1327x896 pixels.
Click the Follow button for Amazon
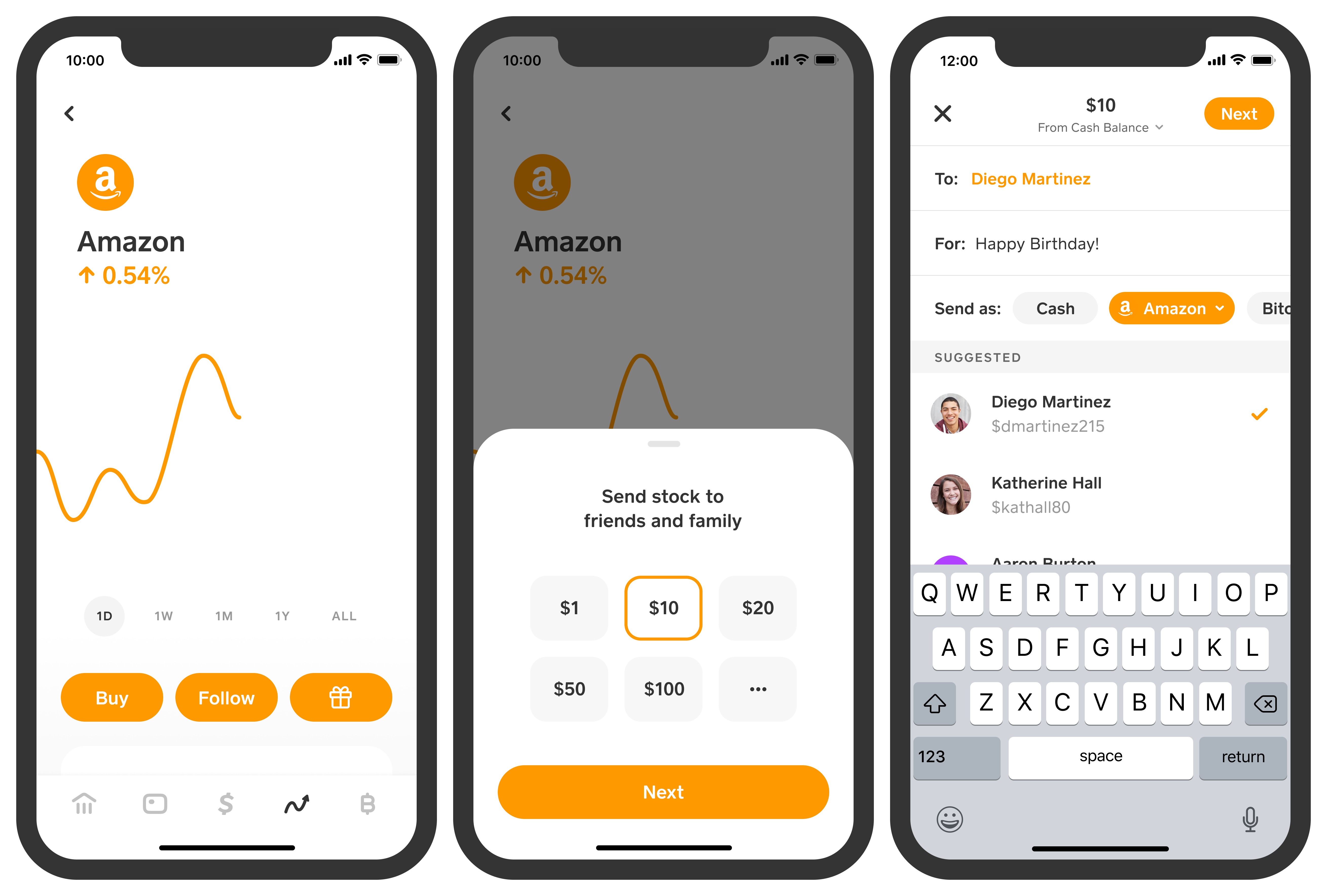[227, 697]
